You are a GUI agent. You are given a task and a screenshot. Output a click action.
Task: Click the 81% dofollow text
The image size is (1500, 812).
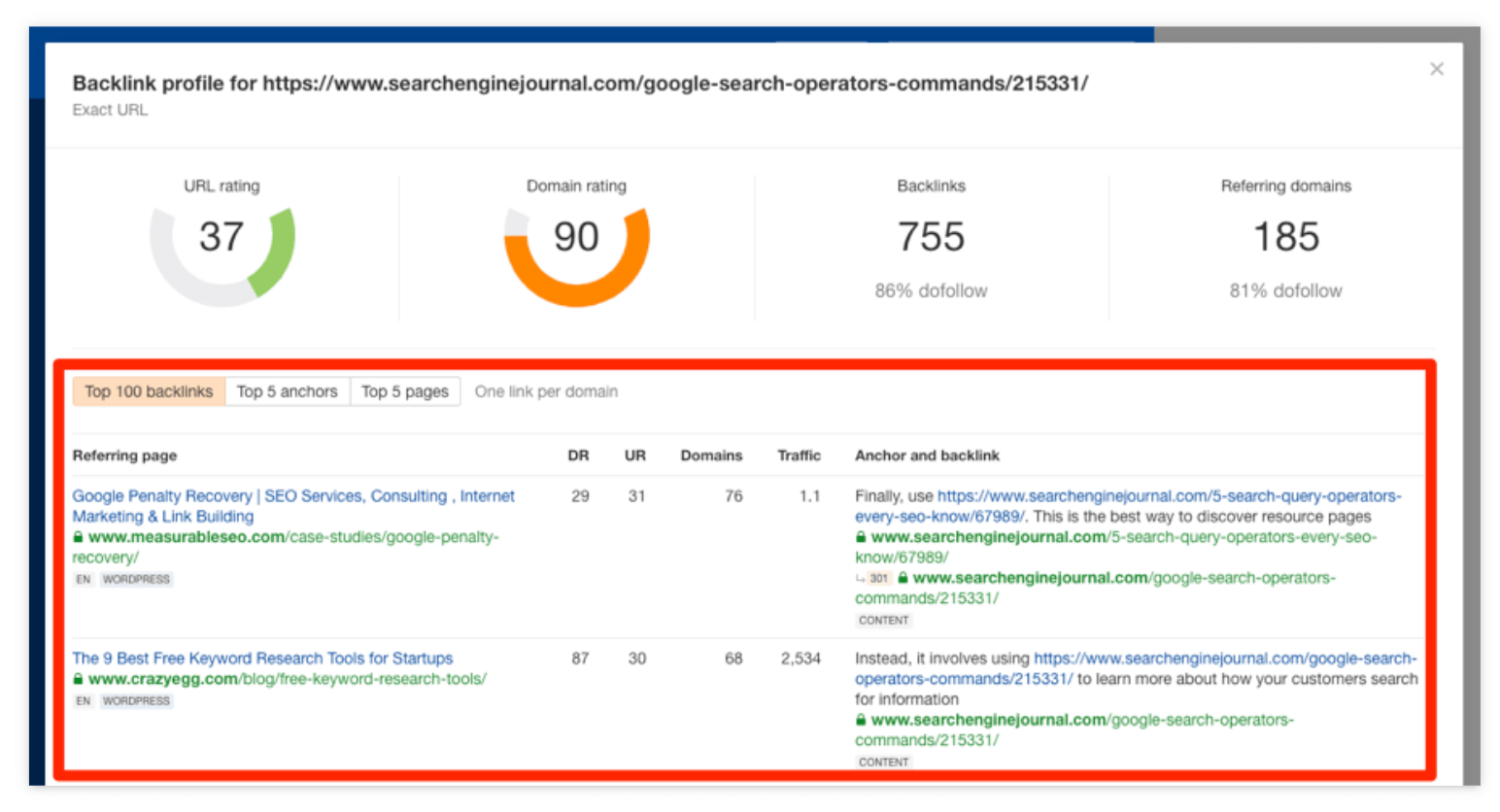(x=1286, y=290)
